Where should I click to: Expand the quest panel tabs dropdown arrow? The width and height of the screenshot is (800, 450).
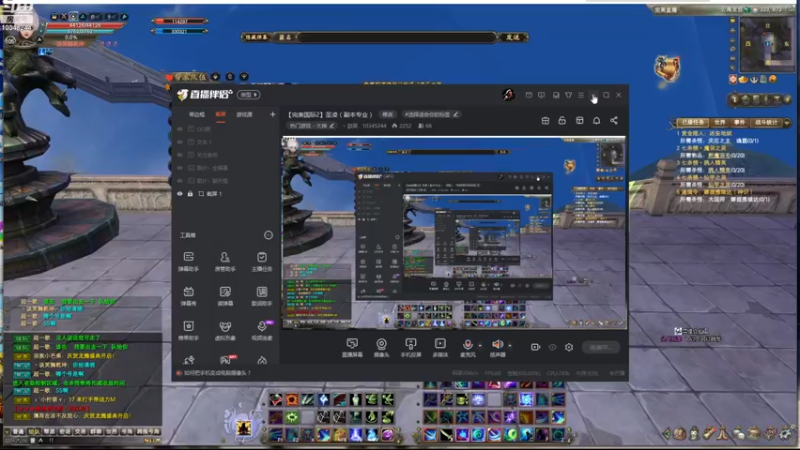(x=787, y=122)
